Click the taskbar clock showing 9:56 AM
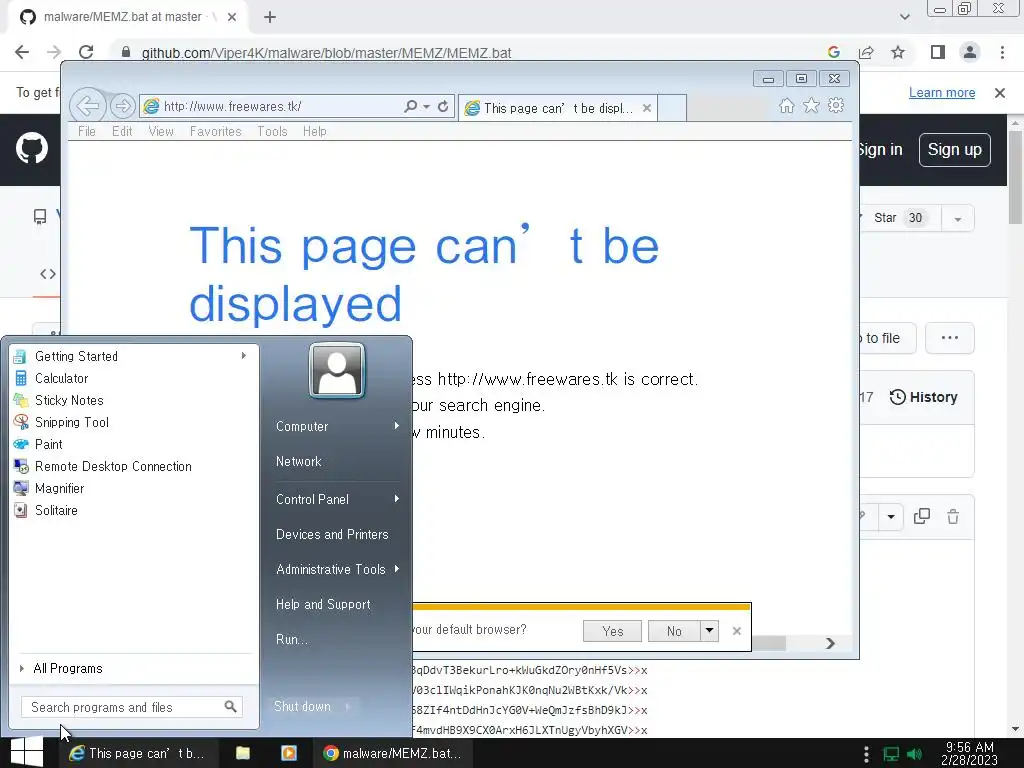The height and width of the screenshot is (768, 1024). click(x=969, y=754)
